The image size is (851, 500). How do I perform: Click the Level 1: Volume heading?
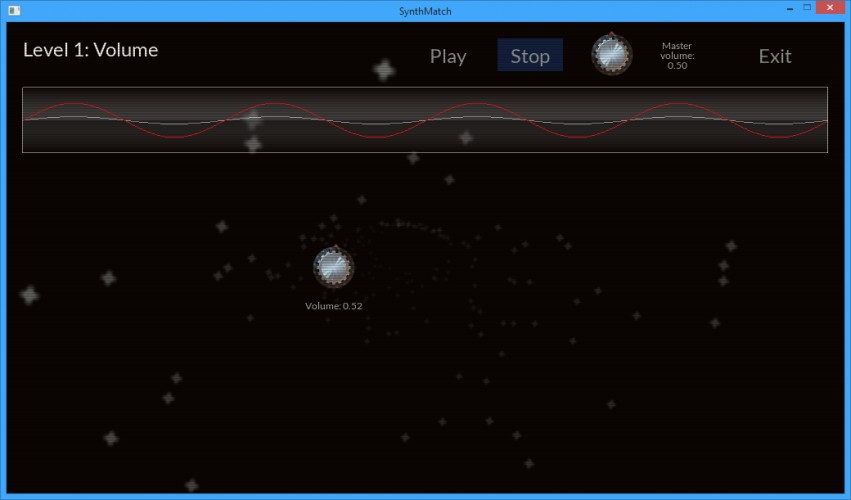click(91, 50)
